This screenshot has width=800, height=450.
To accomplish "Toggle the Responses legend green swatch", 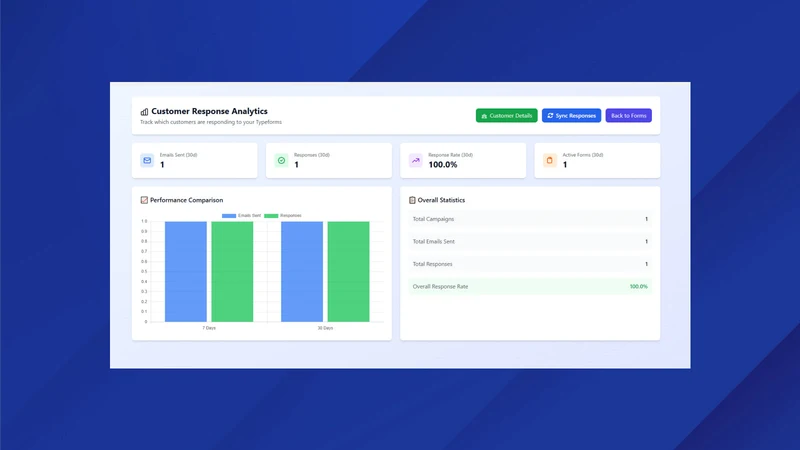I will click(271, 216).
